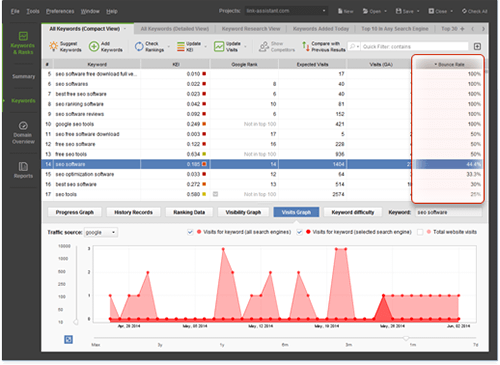This screenshot has width=500, height=365.
Task: Click the Save project icon
Action: pos(398,11)
